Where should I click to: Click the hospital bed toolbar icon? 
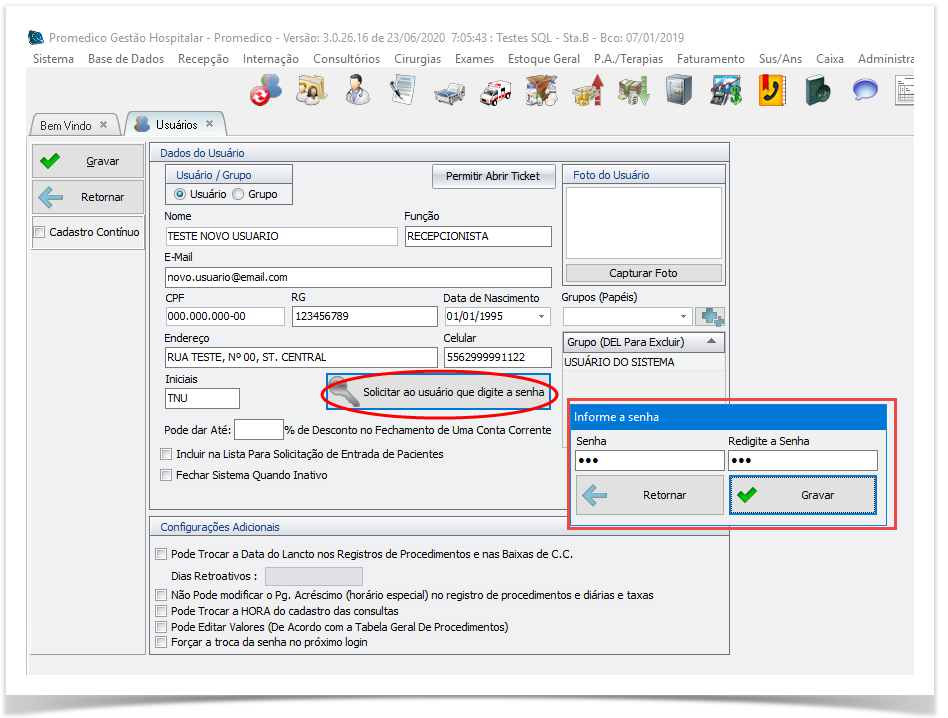click(449, 92)
